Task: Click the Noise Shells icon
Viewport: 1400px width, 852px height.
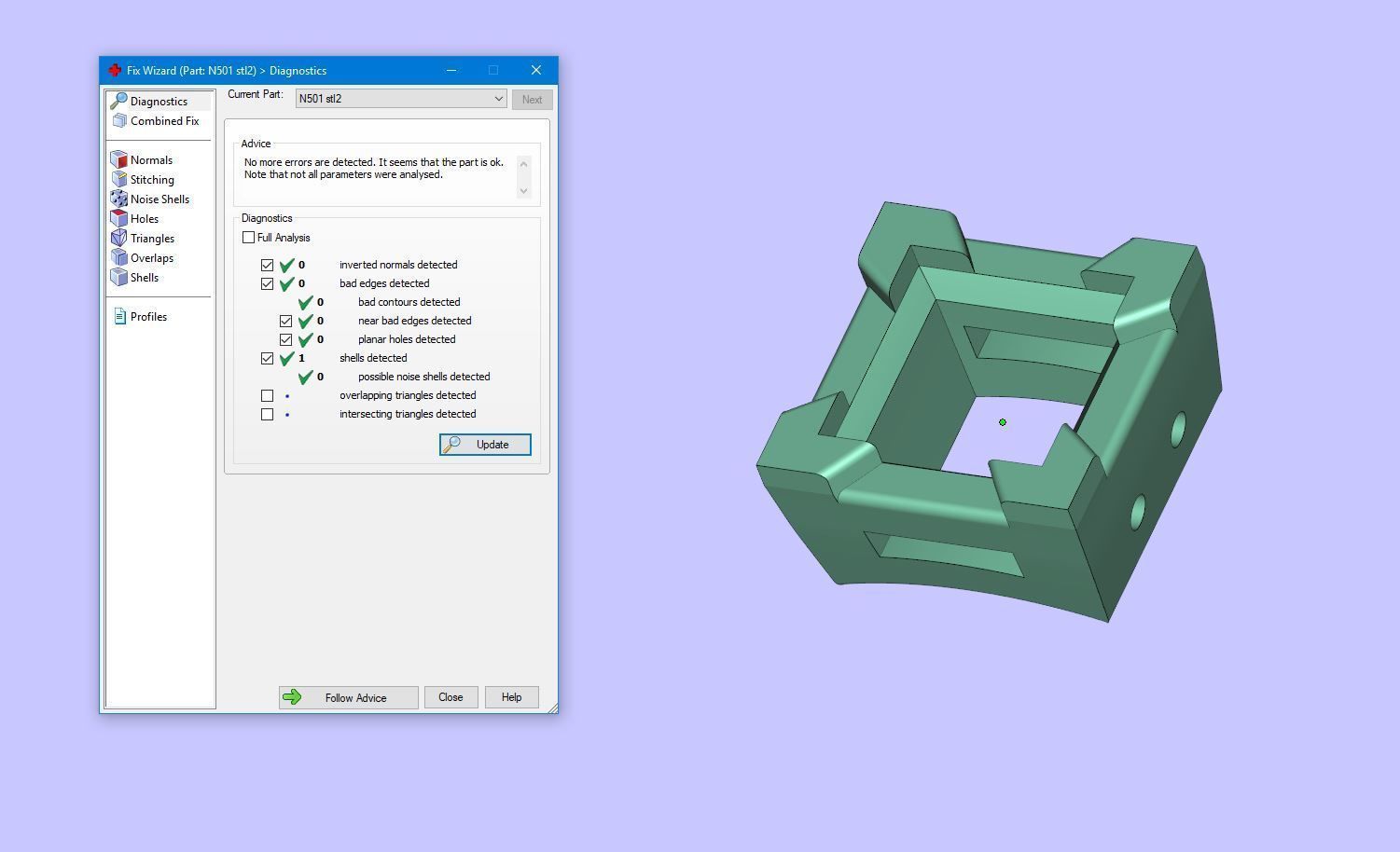Action: point(118,199)
